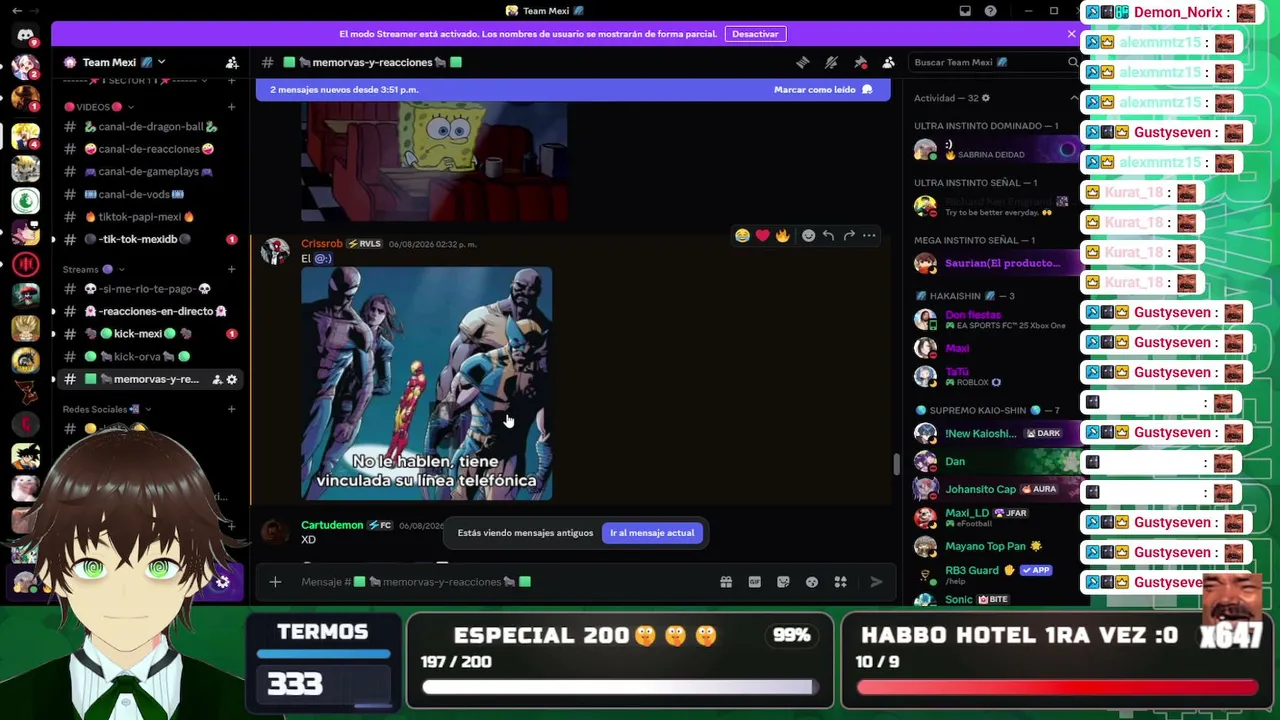Add channel to Redes Sociales category
The height and width of the screenshot is (720, 1280).
(x=232, y=409)
